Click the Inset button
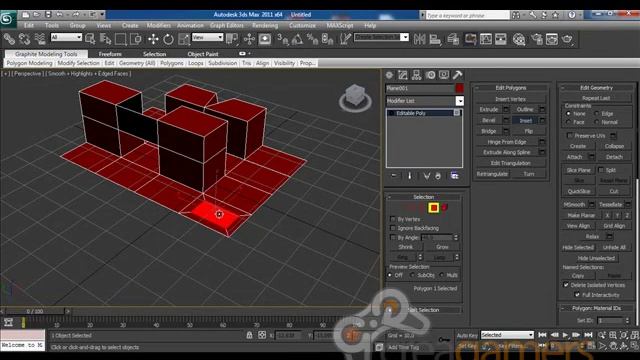Viewport: 640px width, 360px height. click(526, 120)
